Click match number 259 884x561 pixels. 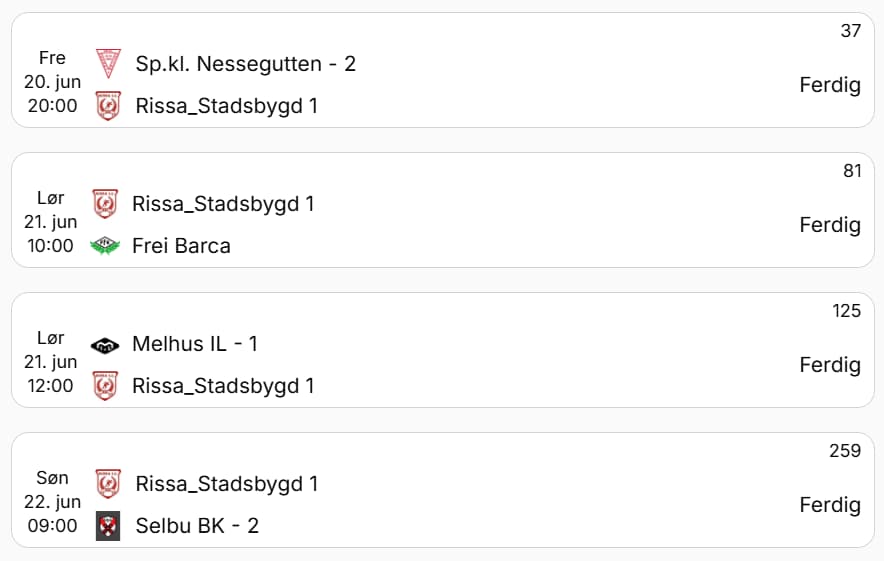click(845, 451)
